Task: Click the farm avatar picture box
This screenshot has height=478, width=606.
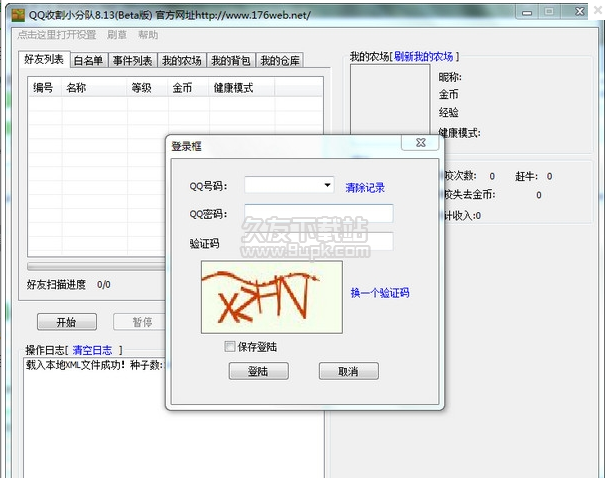Action: pyautogui.click(x=390, y=100)
